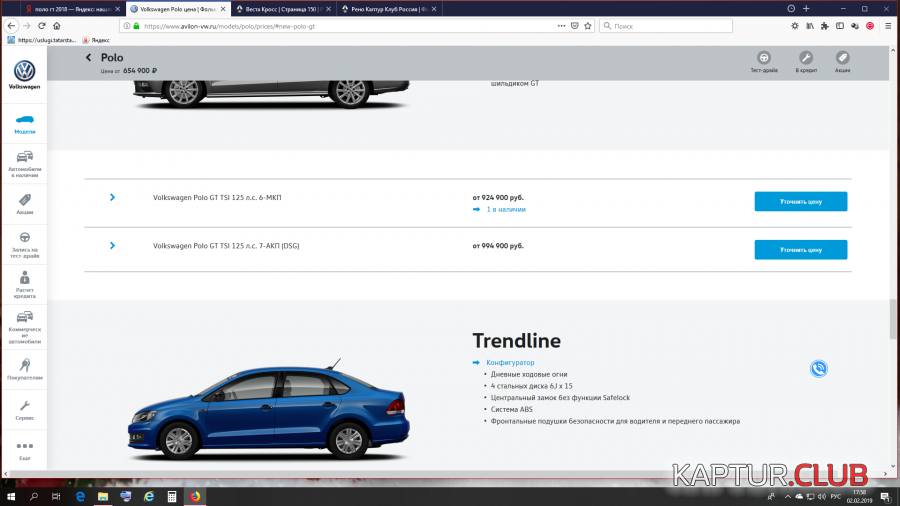The height and width of the screenshot is (506, 900).
Task: Open the extensions puzzle icon
Action: click(825, 26)
